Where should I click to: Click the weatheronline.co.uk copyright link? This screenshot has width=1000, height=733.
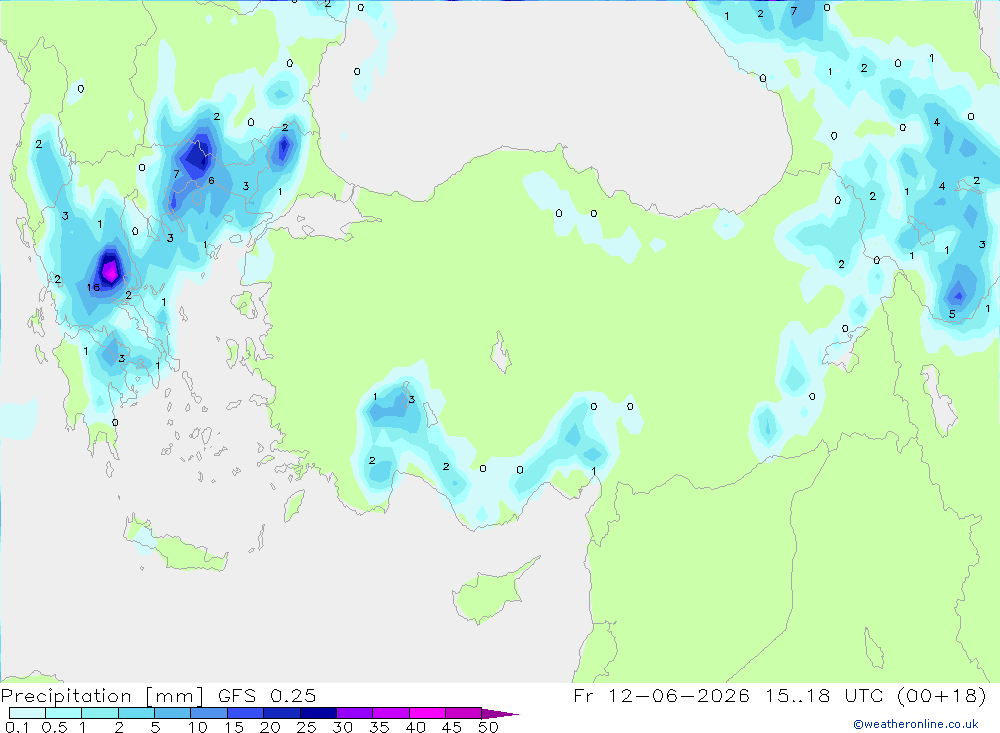coord(916,724)
